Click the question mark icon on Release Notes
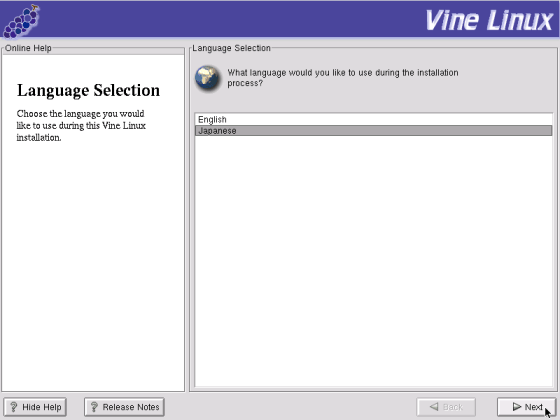The height and width of the screenshot is (420, 560). point(94,407)
